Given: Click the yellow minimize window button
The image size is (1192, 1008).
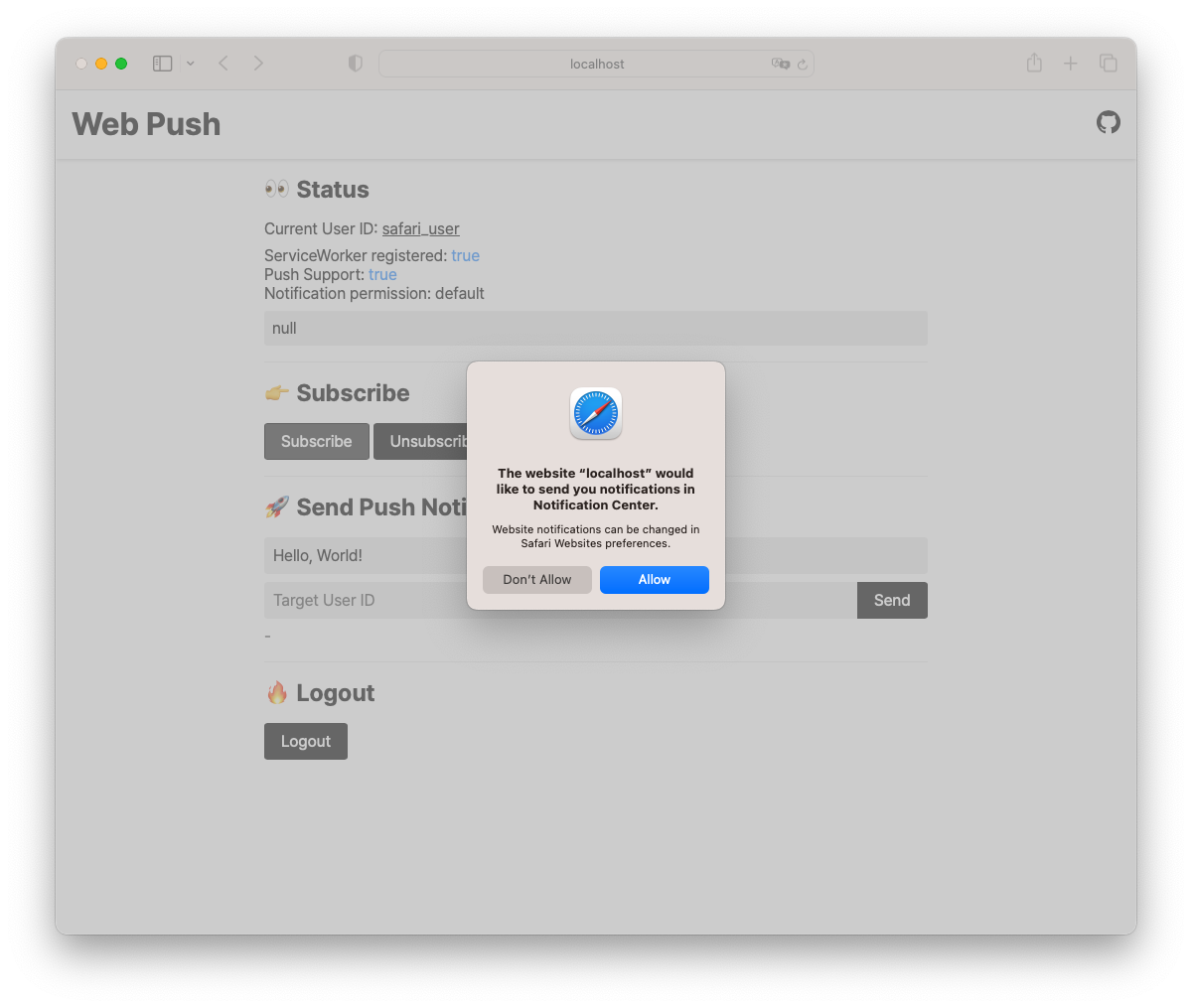Looking at the screenshot, I should coord(101,64).
